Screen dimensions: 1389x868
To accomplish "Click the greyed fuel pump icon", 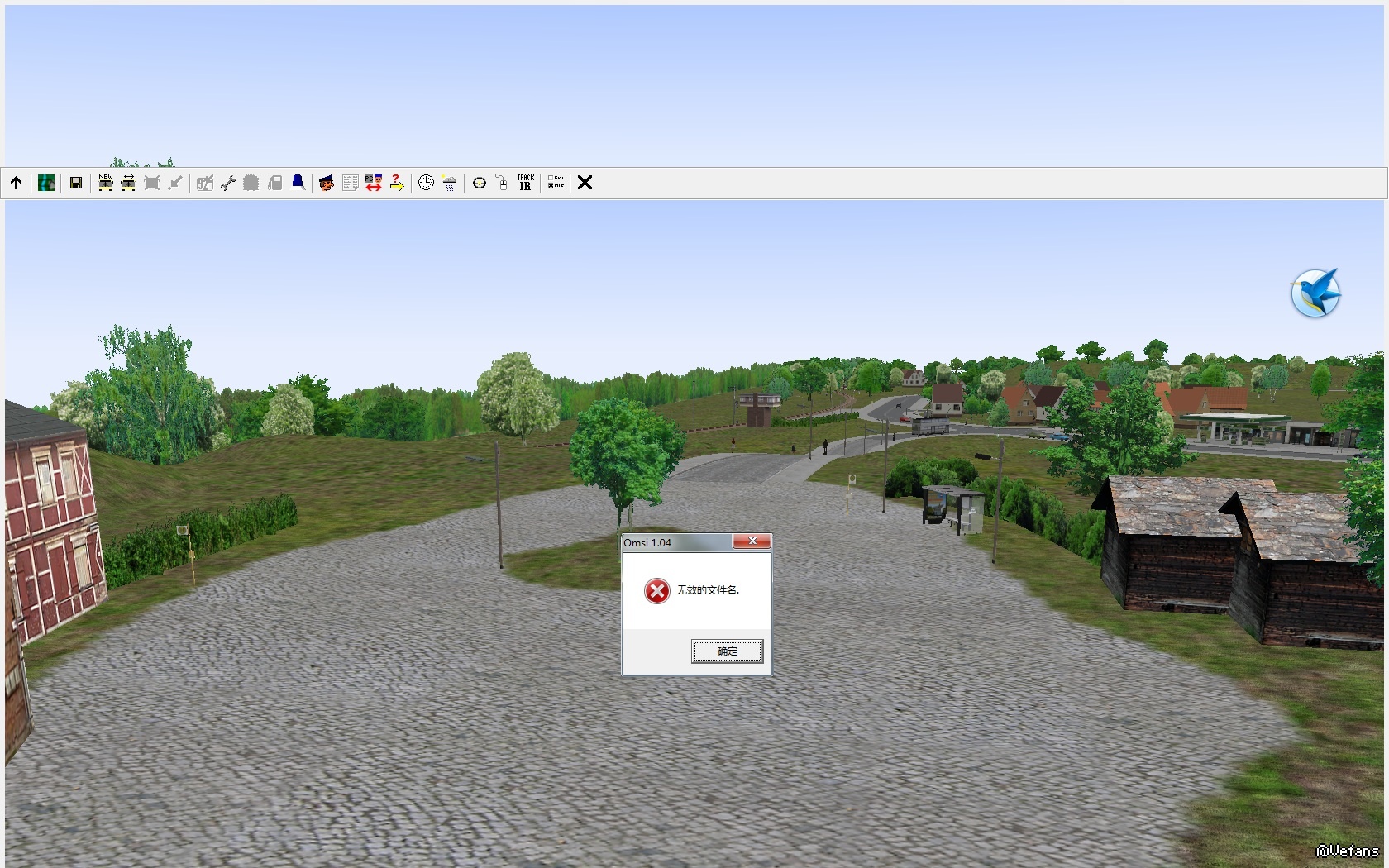I will pos(274,183).
